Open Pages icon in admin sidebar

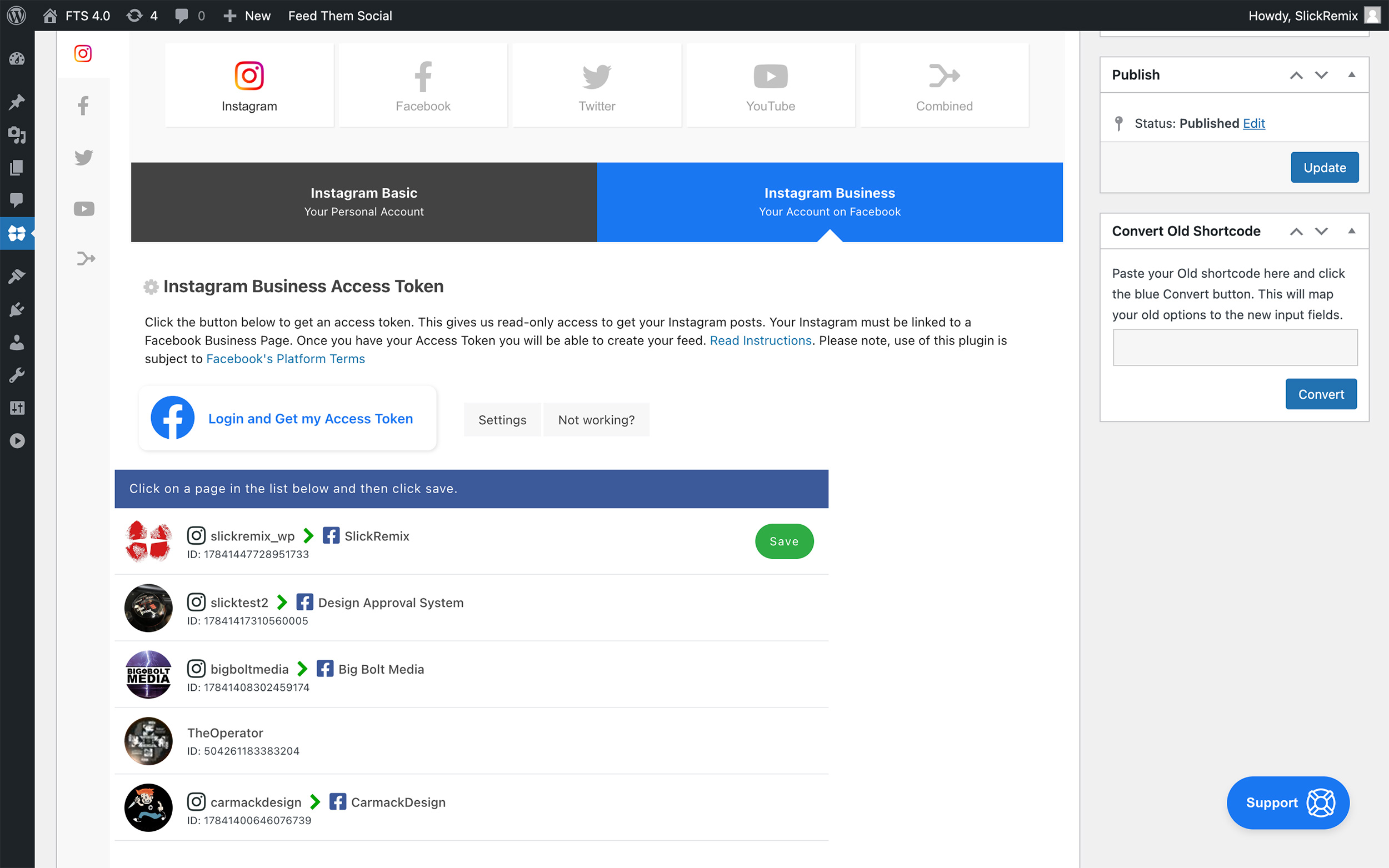click(17, 168)
